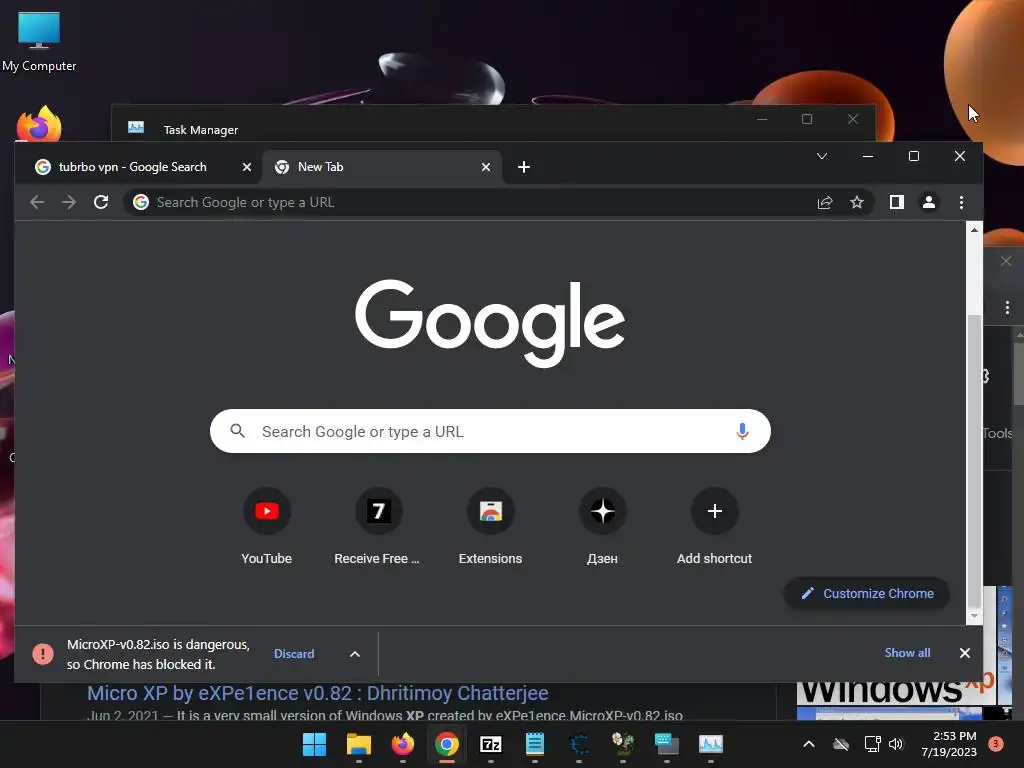The height and width of the screenshot is (768, 1024).
Task: Show all downloads
Action: pos(907,653)
